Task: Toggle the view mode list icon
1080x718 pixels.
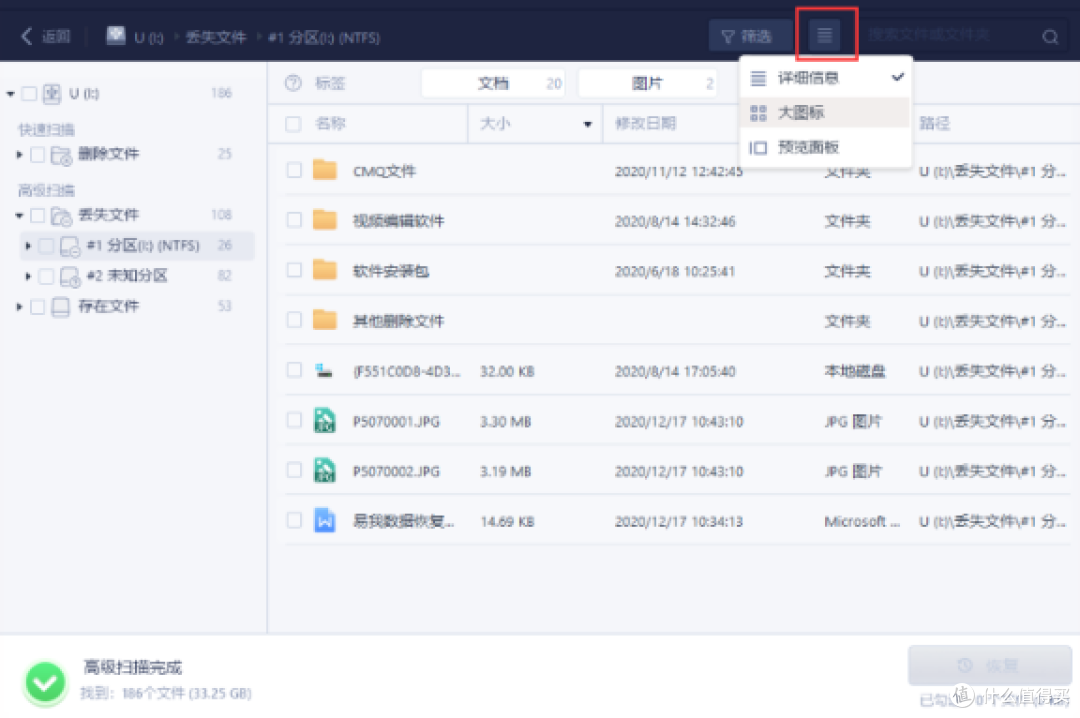Action: point(824,35)
